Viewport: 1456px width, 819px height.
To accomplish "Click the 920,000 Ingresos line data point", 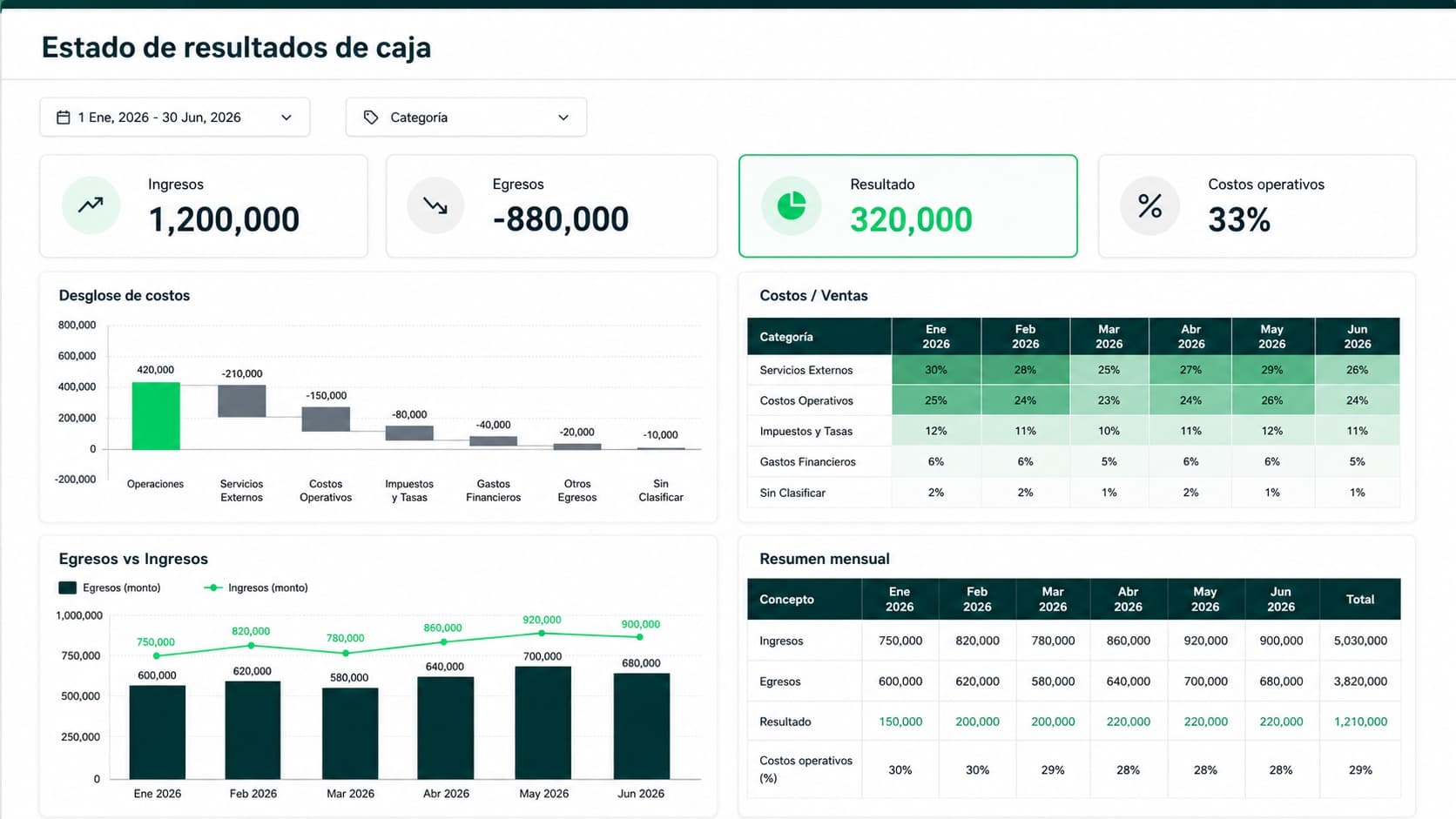I will (x=542, y=633).
